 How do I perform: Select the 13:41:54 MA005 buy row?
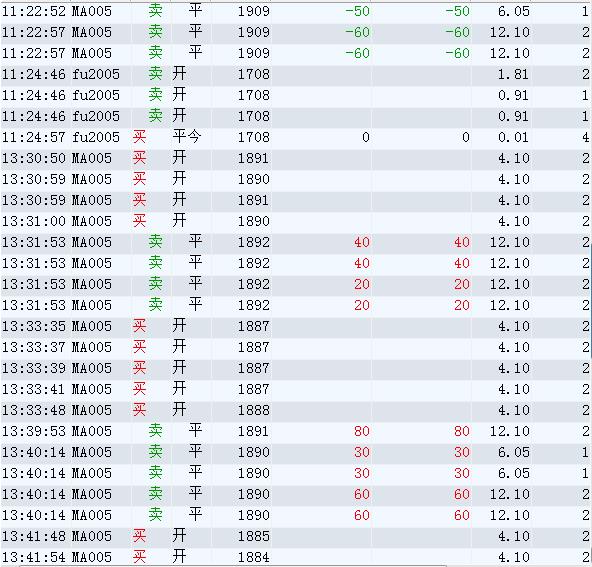click(x=296, y=557)
